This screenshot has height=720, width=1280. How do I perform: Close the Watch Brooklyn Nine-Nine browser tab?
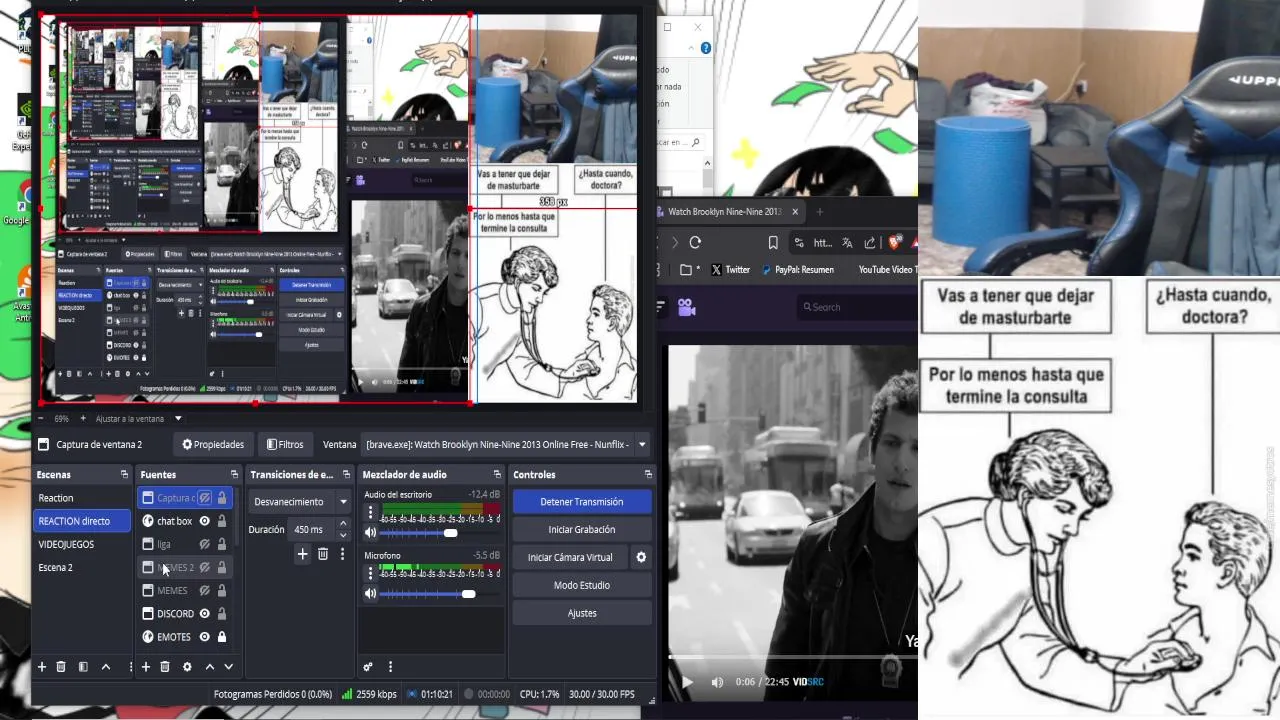coord(795,212)
